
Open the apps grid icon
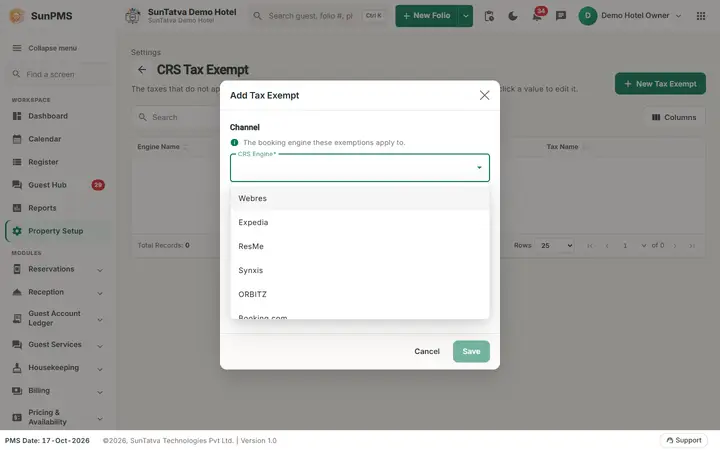701,16
